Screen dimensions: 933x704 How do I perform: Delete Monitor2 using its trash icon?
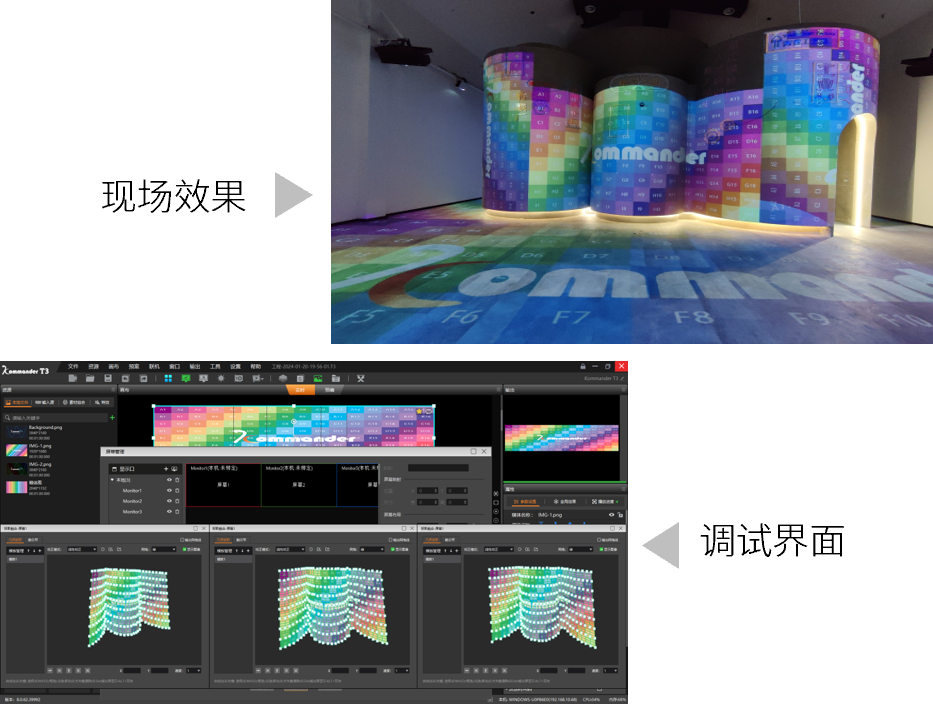tap(177, 501)
